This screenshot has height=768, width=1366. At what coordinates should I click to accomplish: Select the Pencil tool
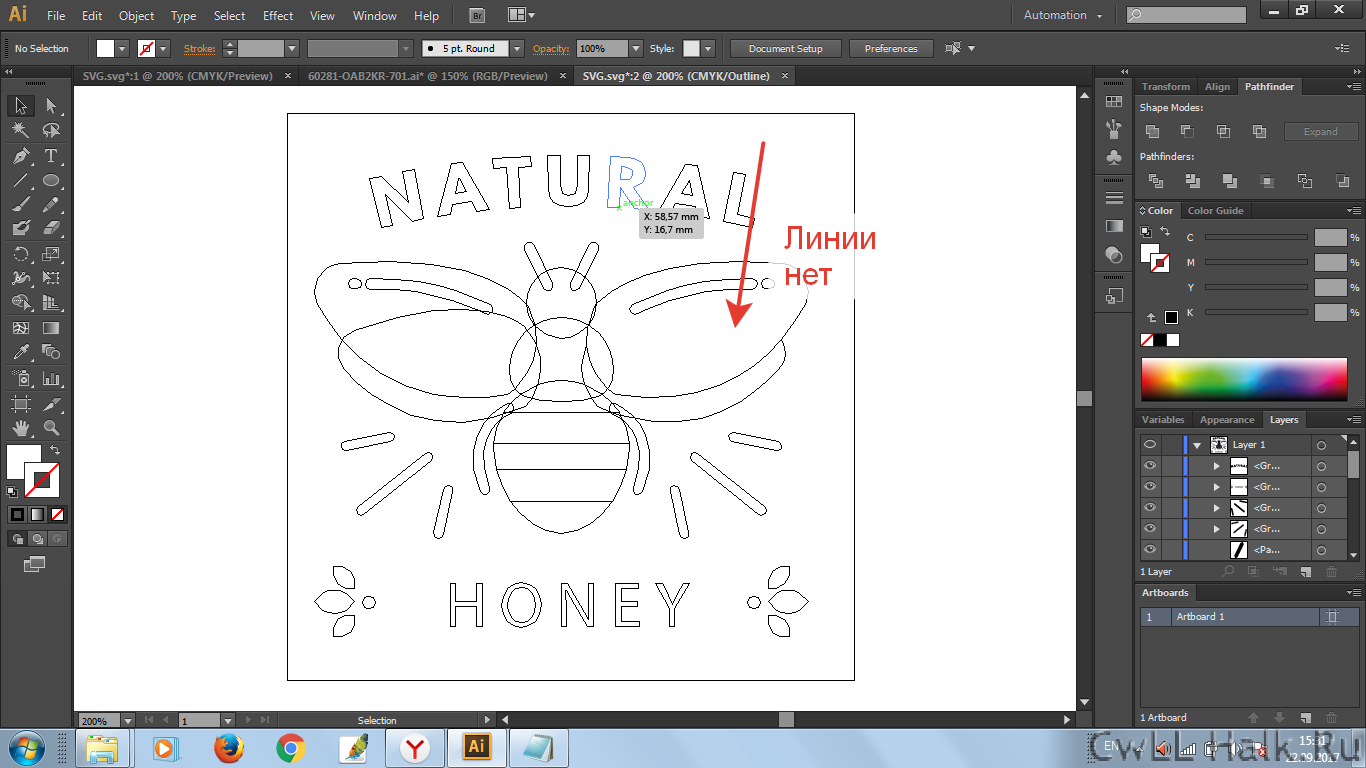[x=51, y=205]
